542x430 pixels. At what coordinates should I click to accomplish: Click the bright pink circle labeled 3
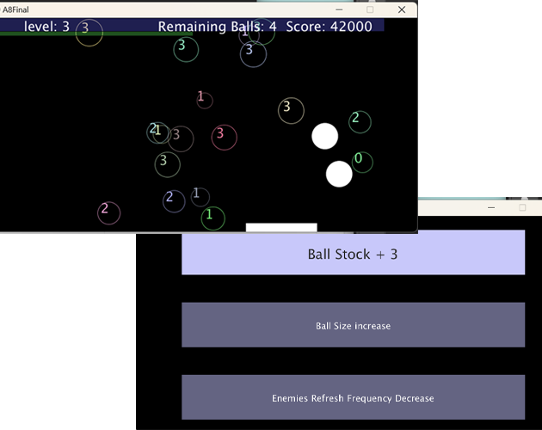[x=224, y=137]
